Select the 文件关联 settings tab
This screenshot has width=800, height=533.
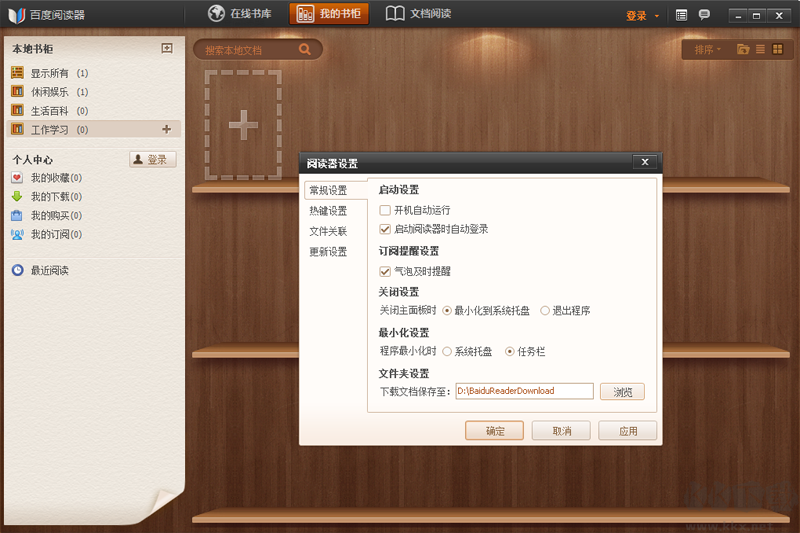pyautogui.click(x=328, y=231)
